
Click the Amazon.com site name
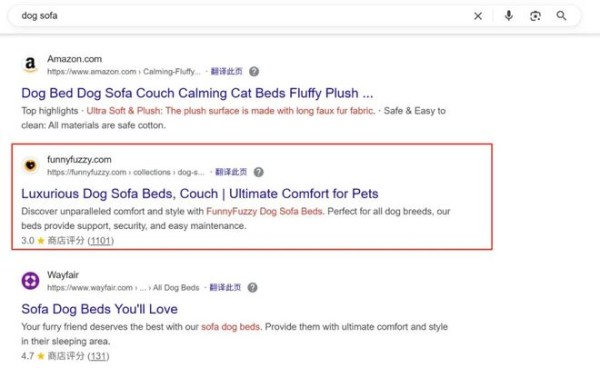(75, 59)
